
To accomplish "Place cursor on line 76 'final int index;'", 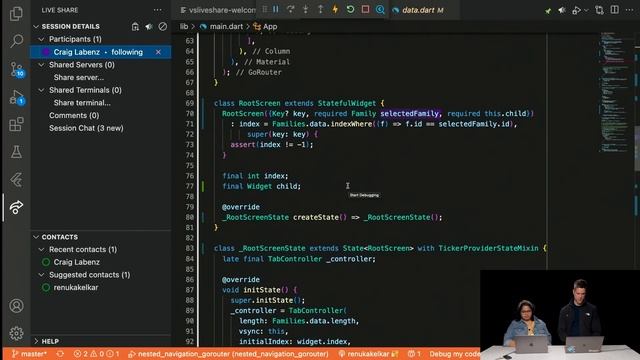I will tap(255, 176).
